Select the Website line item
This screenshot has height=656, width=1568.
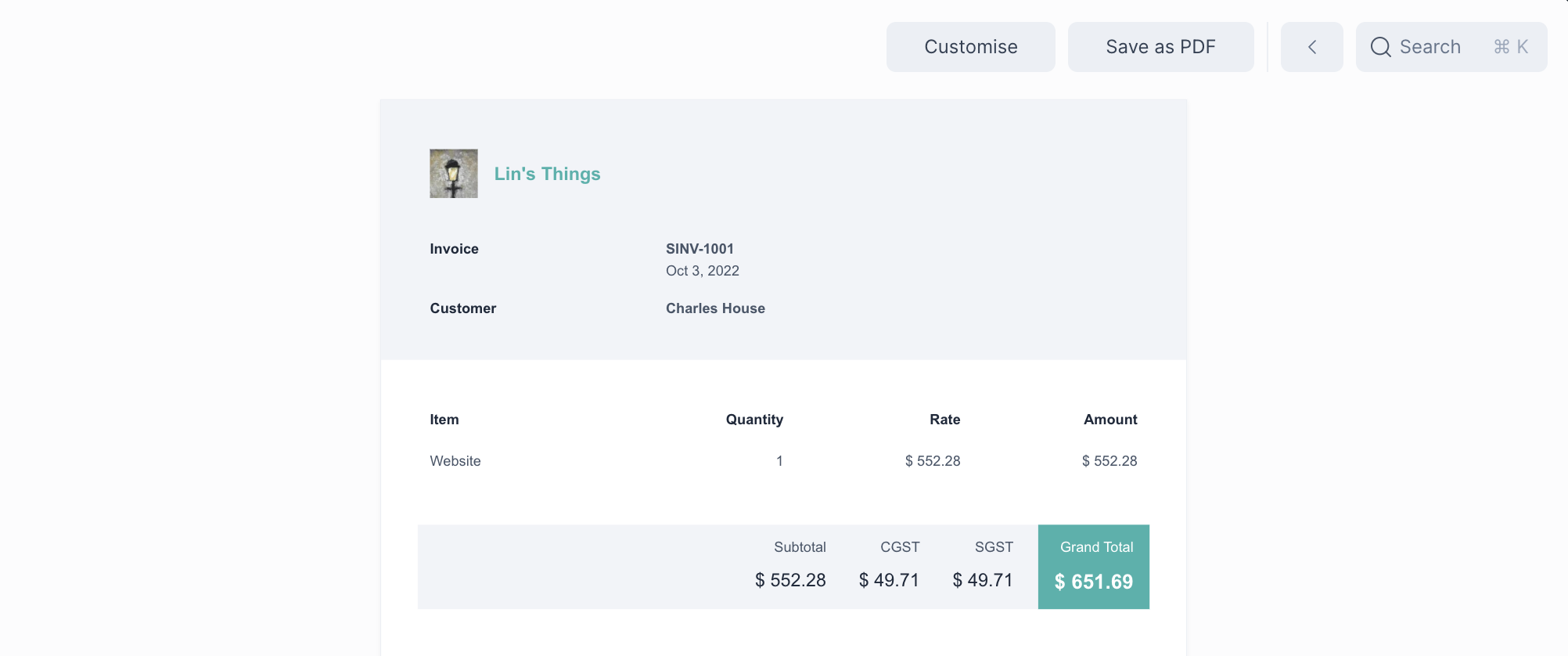click(455, 461)
